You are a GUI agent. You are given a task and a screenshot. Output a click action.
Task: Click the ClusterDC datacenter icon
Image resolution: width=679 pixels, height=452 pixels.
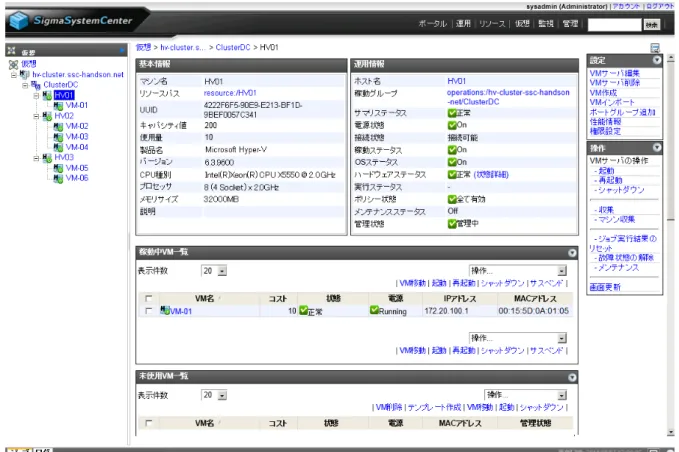tap(36, 85)
